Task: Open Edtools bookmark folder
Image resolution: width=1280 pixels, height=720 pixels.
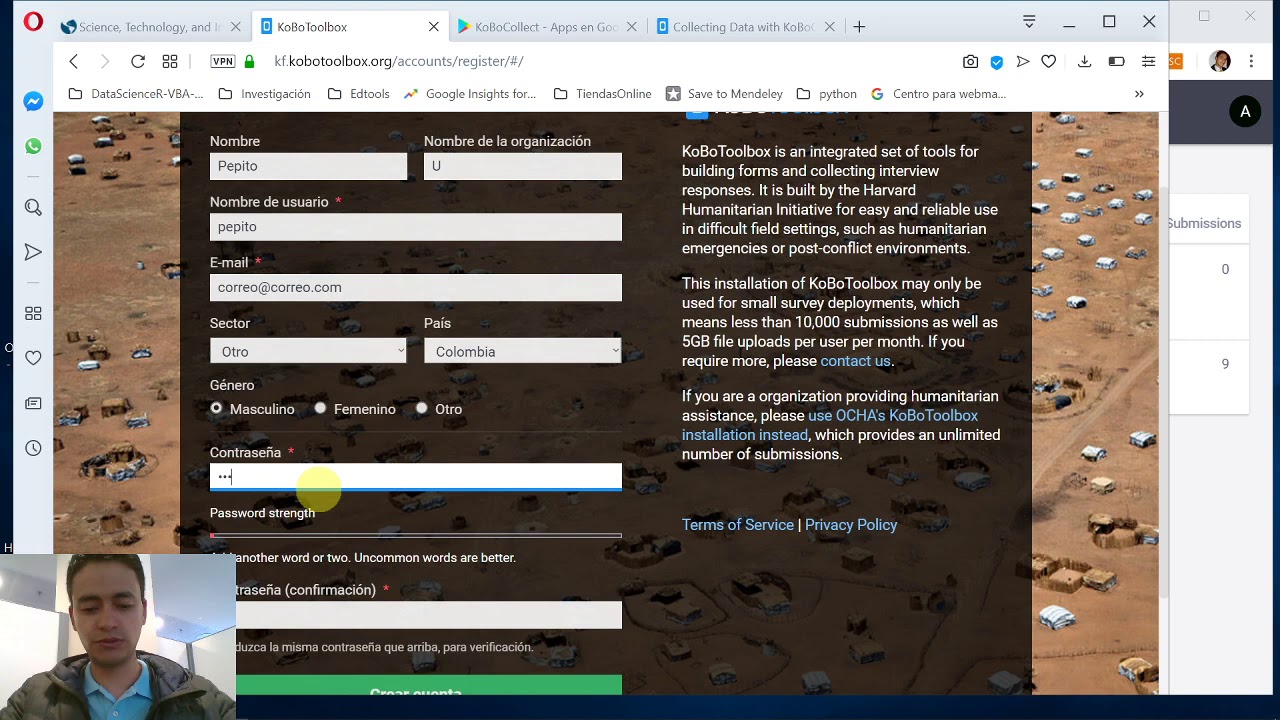Action: click(358, 94)
